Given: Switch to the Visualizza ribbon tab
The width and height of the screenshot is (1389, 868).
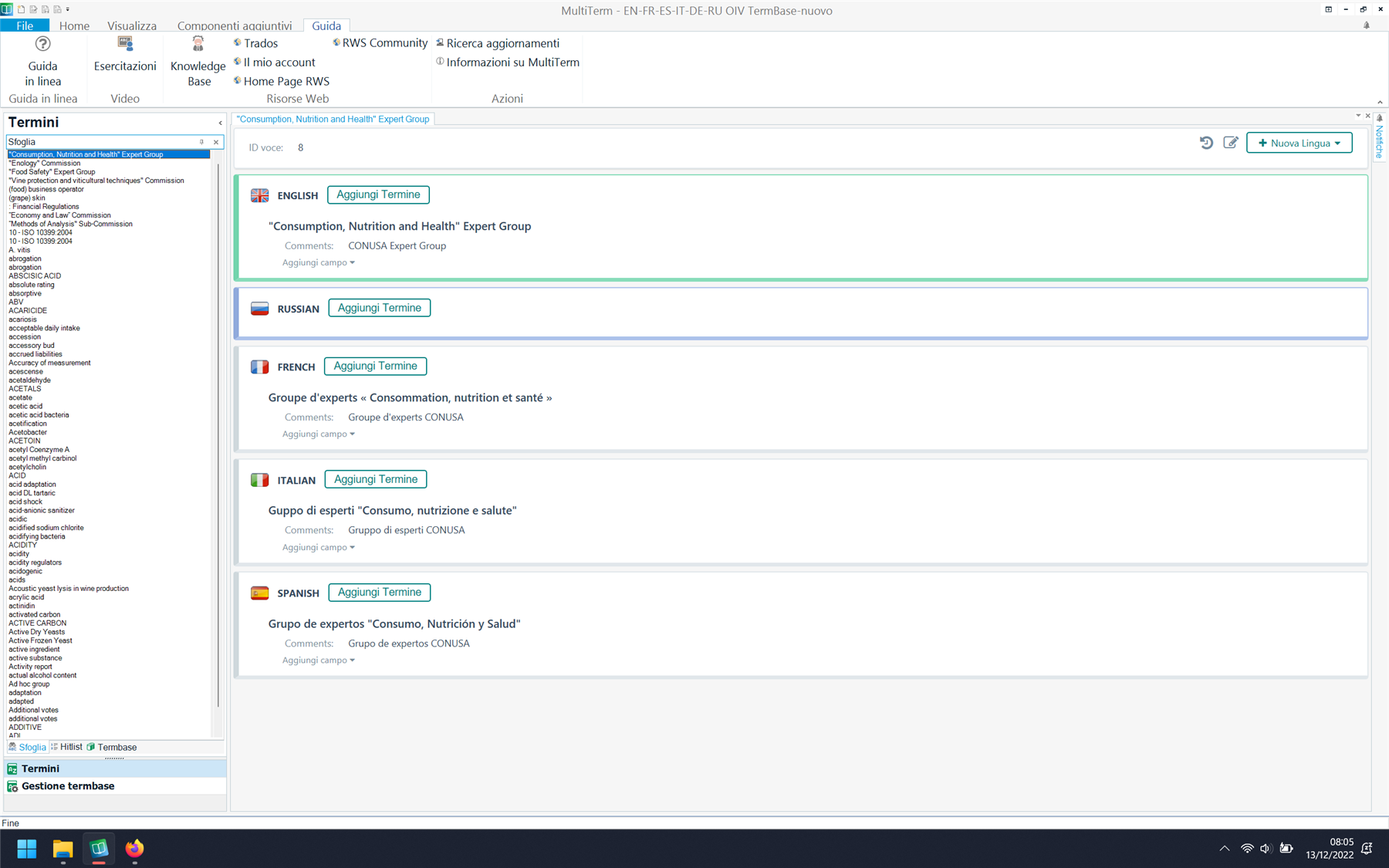Looking at the screenshot, I should 132,25.
